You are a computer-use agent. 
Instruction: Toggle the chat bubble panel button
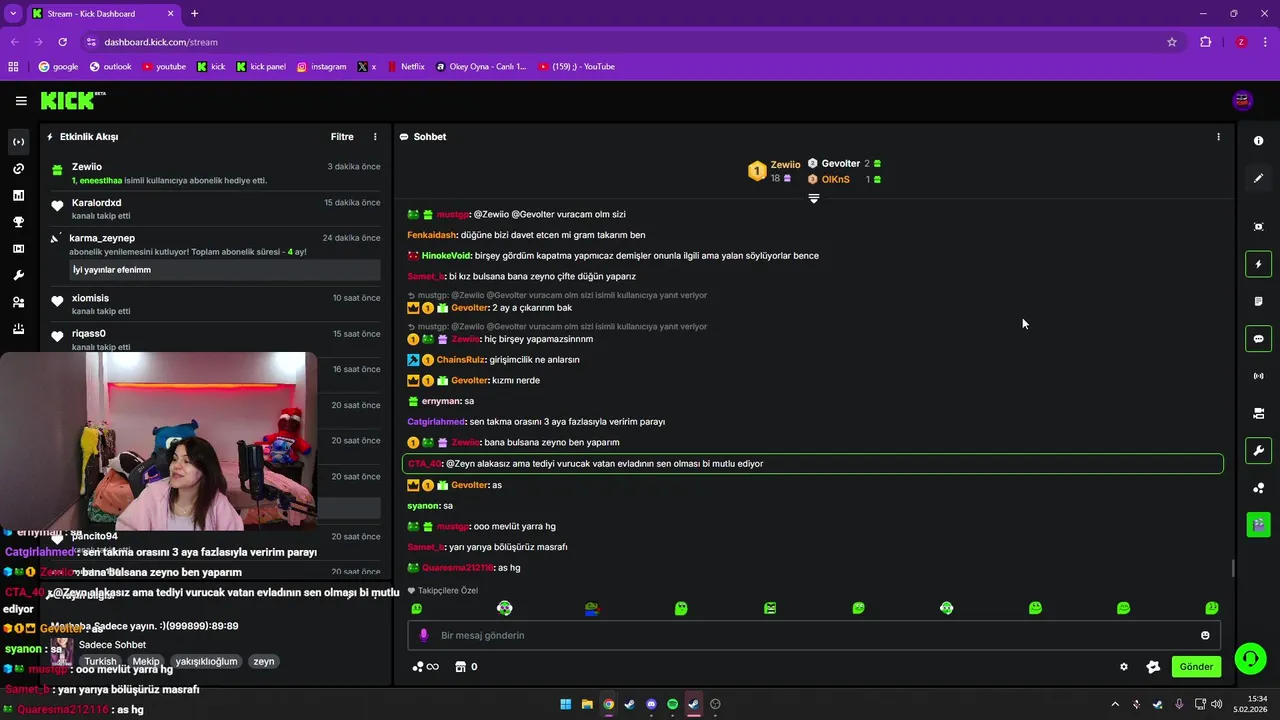point(1258,339)
